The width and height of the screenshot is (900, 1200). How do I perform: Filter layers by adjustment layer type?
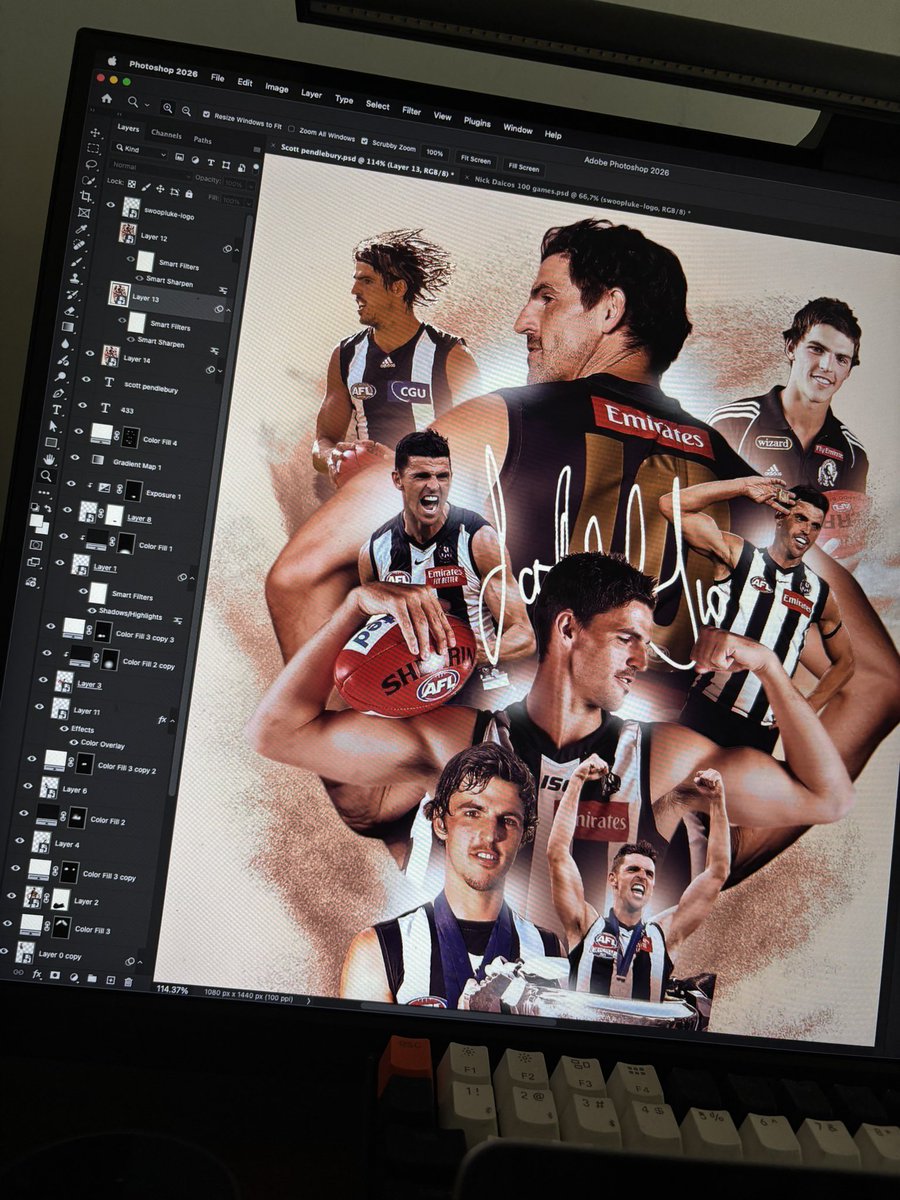(195, 160)
